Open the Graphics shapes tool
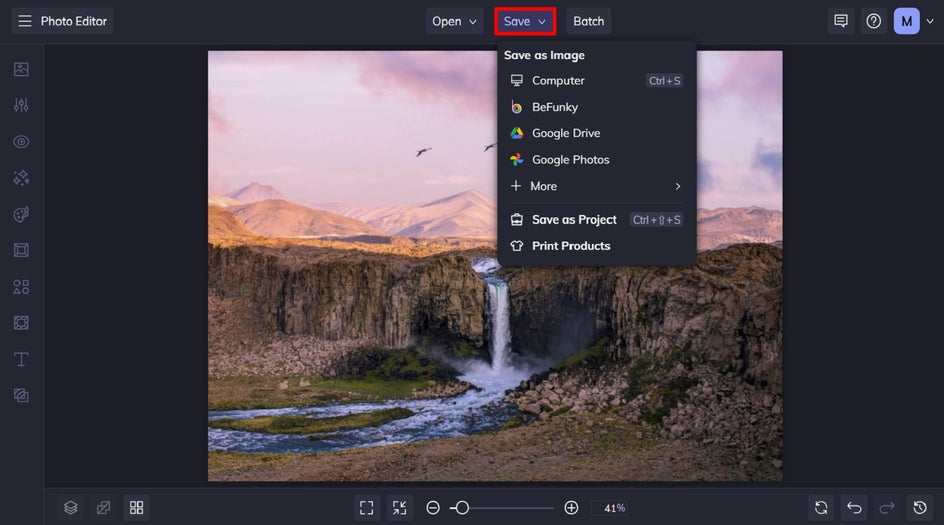Viewport: 944px width, 525px height. pos(21,287)
